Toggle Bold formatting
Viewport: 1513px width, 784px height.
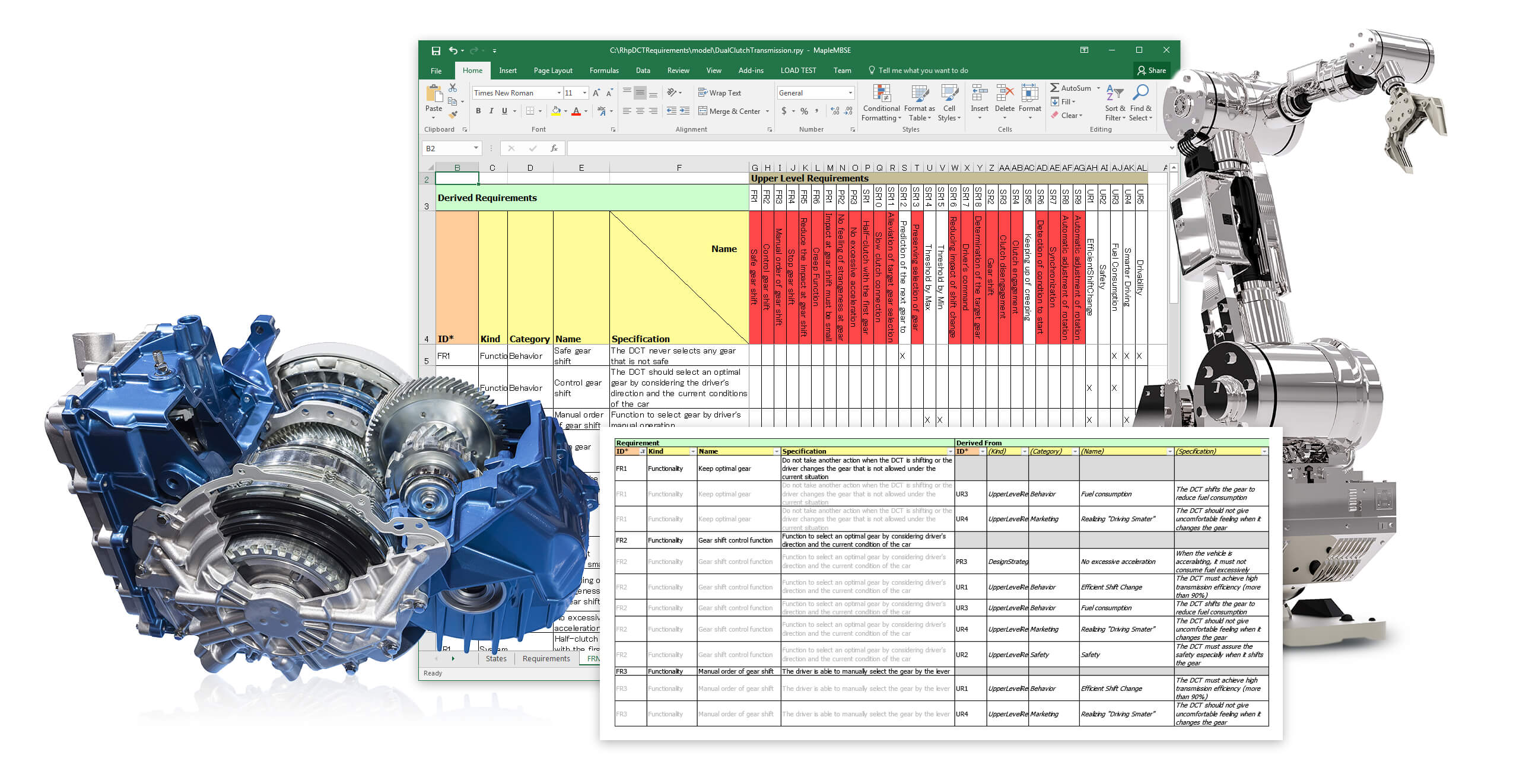tap(478, 111)
